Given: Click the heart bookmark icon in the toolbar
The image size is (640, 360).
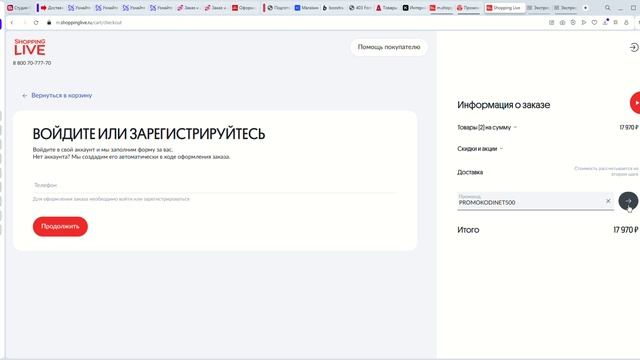Looking at the screenshot, I should click(594, 22).
